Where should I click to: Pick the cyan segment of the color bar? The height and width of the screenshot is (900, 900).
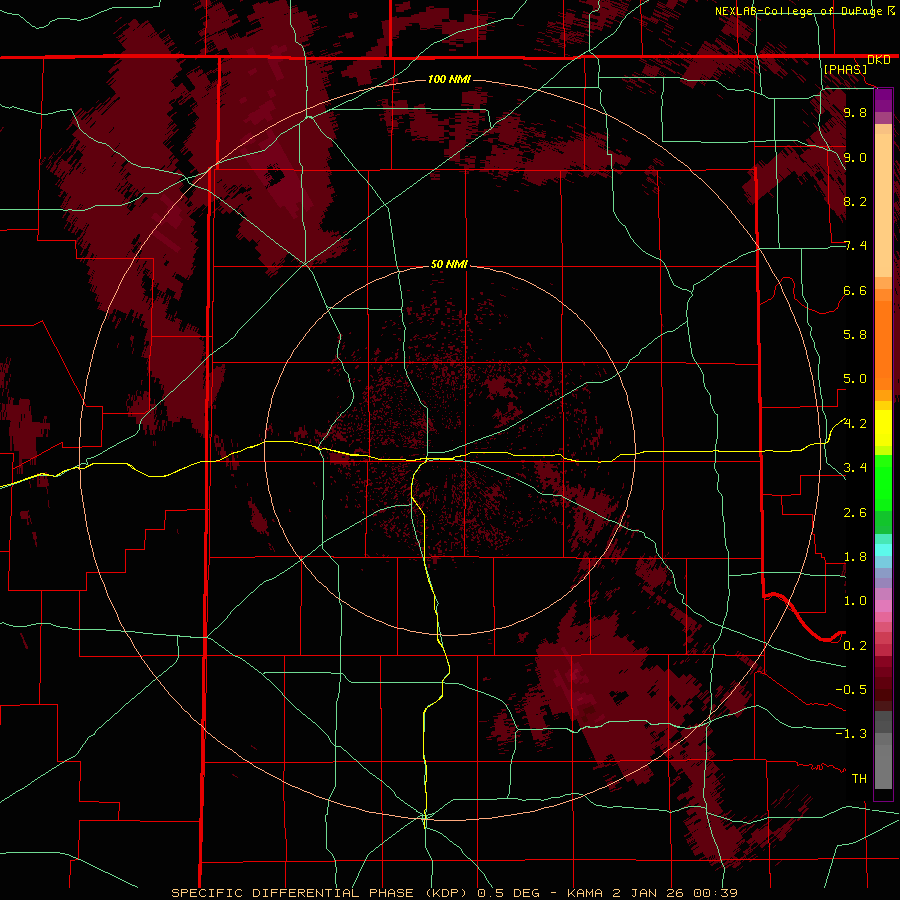click(883, 549)
